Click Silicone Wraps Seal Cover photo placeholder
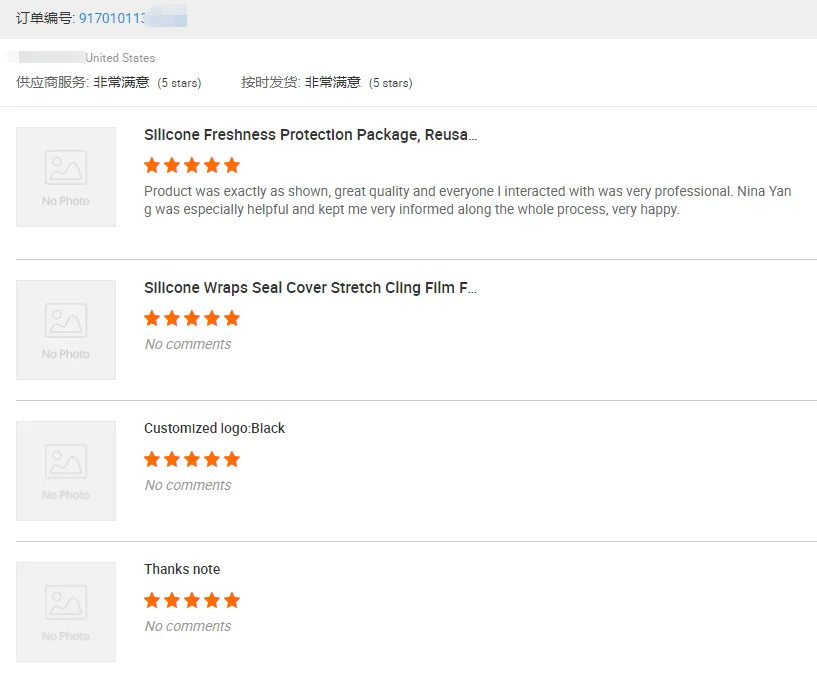 (x=66, y=329)
